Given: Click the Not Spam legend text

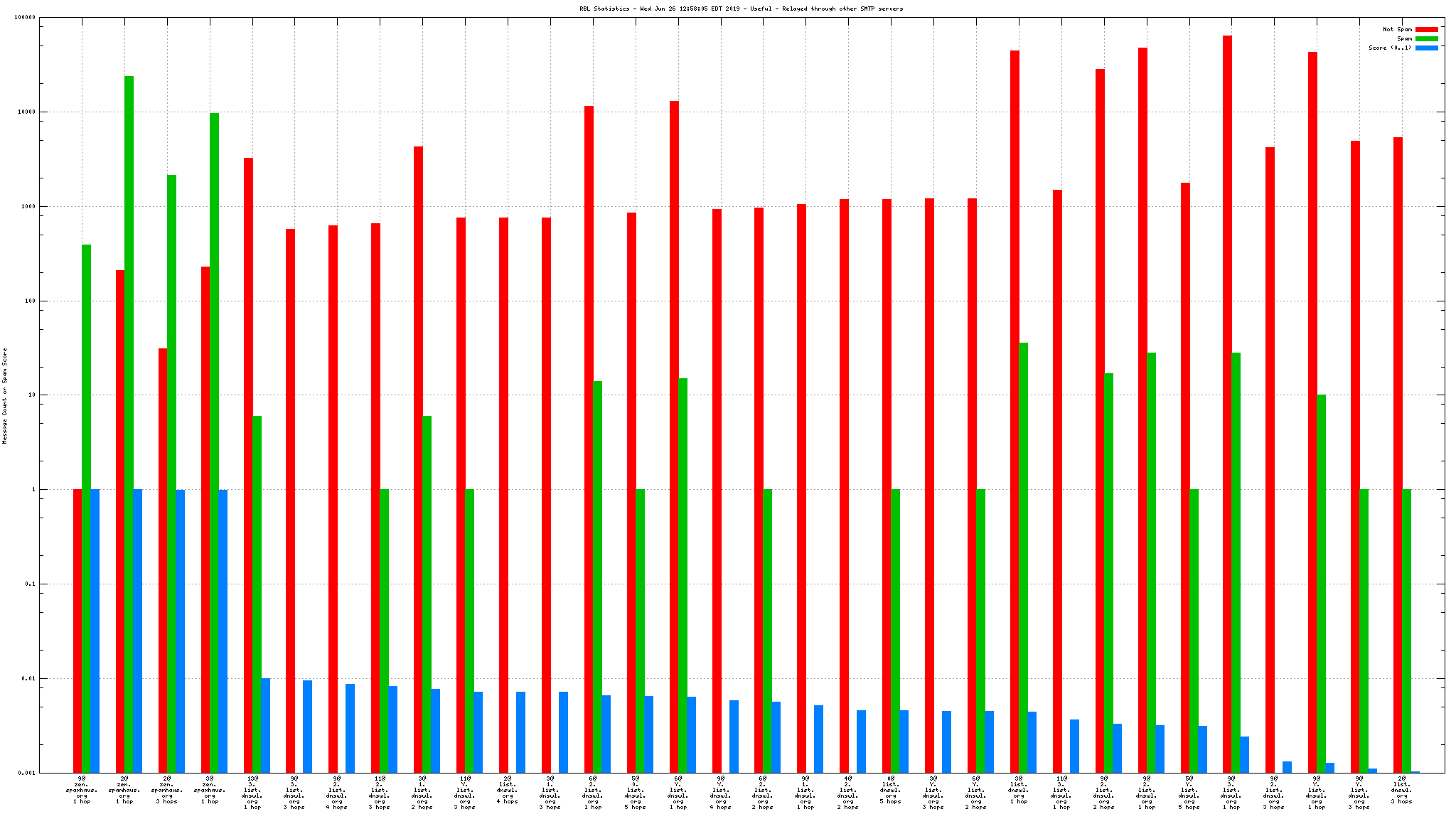Looking at the screenshot, I should click(x=1396, y=29).
